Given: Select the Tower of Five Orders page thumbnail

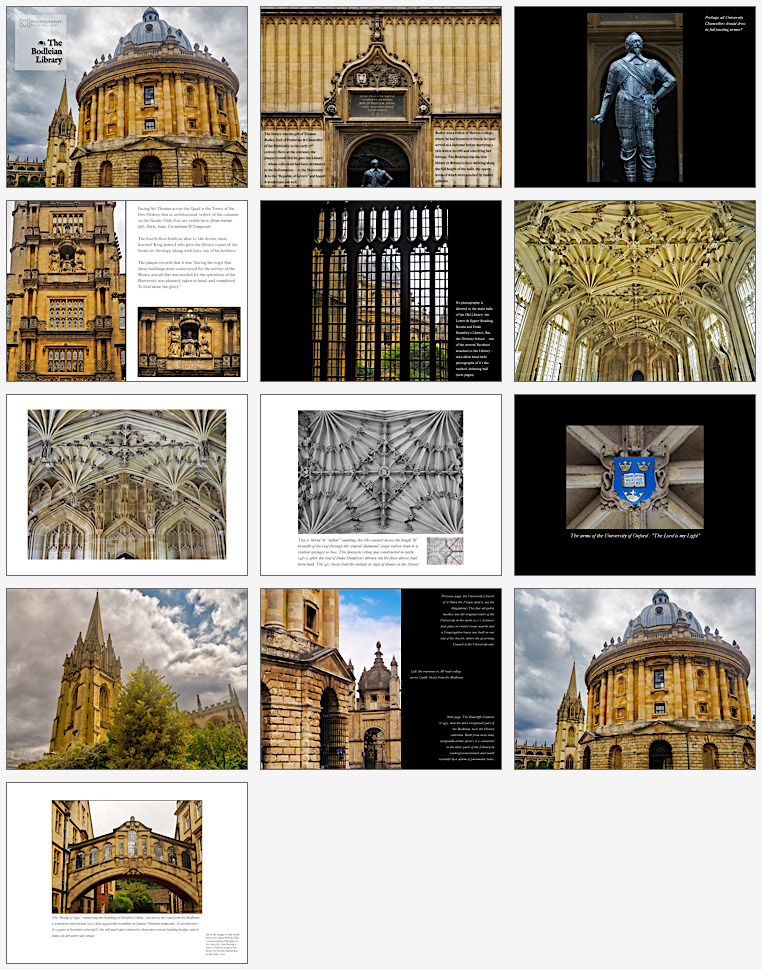Looking at the screenshot, I should click(x=127, y=291).
